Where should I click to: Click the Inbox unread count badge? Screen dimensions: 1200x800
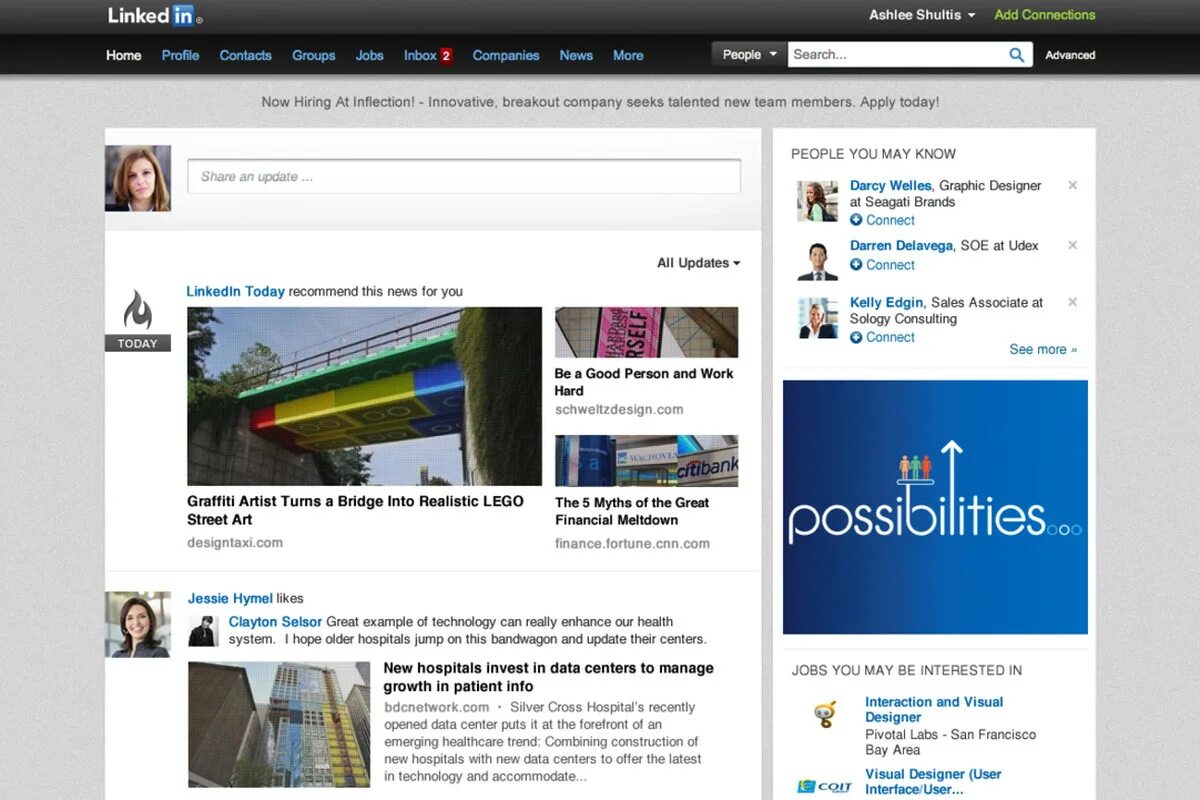pyautogui.click(x=446, y=55)
